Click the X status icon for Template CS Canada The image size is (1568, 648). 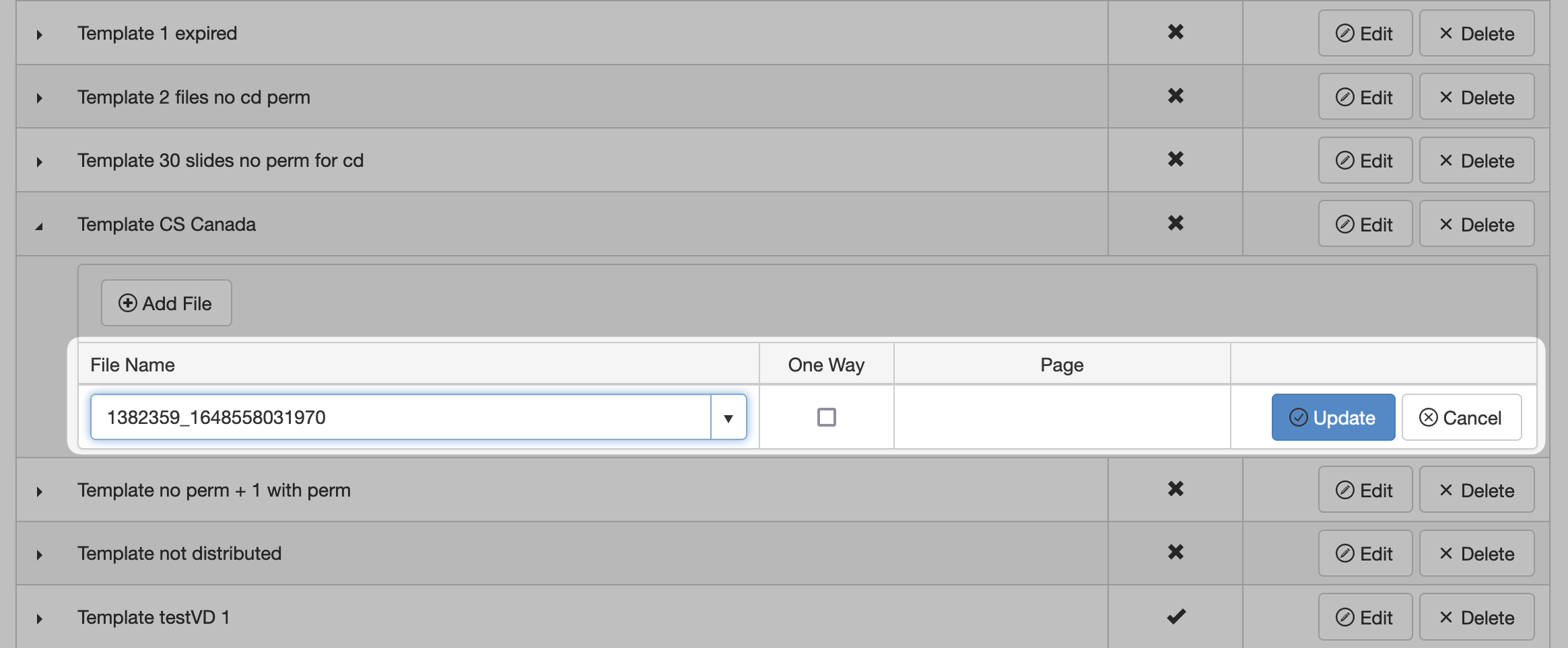click(x=1175, y=223)
